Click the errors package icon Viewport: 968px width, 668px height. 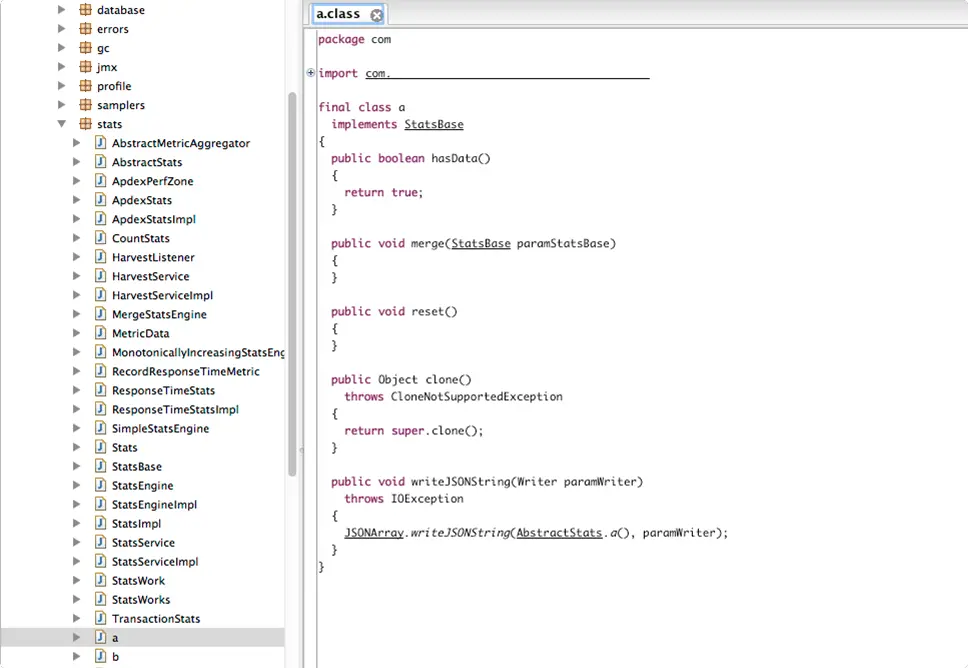click(85, 29)
